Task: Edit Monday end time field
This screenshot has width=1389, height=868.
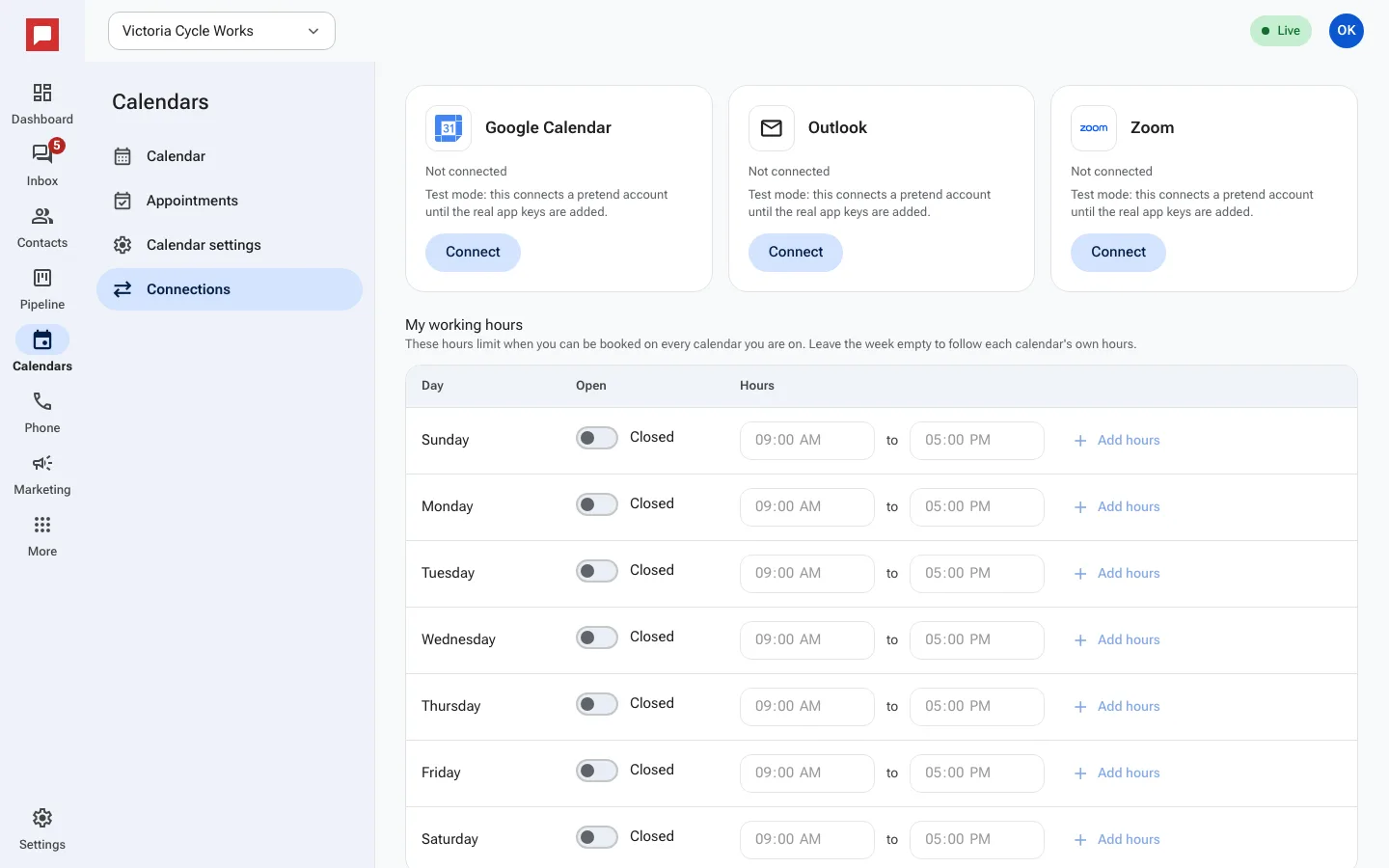Action: (977, 507)
